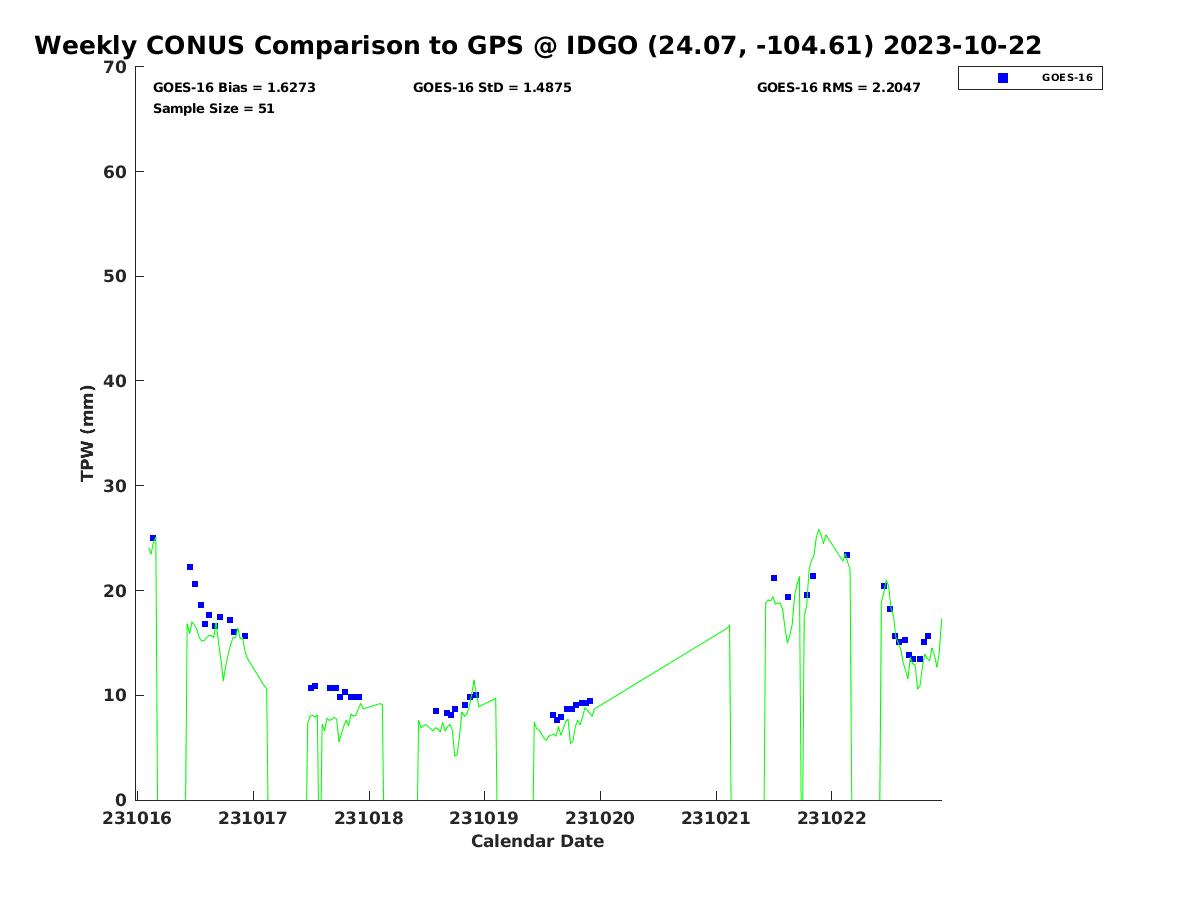Click the y-axis tick label 70
This screenshot has width=1200, height=900.
click(x=116, y=67)
